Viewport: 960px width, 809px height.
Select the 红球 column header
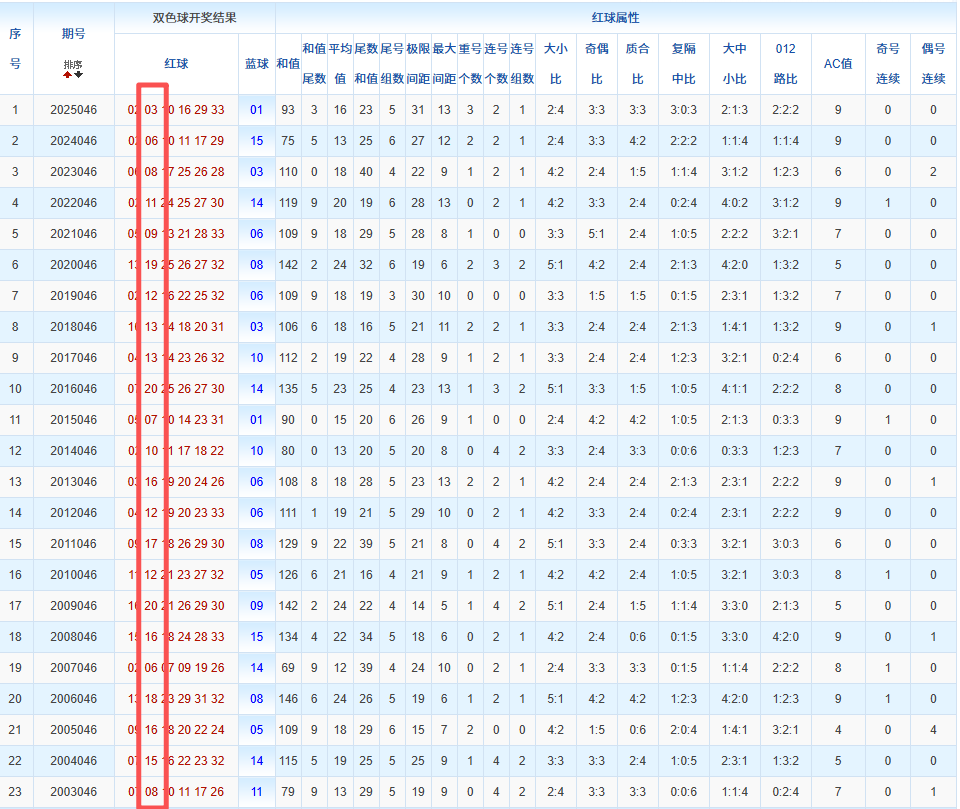(176, 63)
